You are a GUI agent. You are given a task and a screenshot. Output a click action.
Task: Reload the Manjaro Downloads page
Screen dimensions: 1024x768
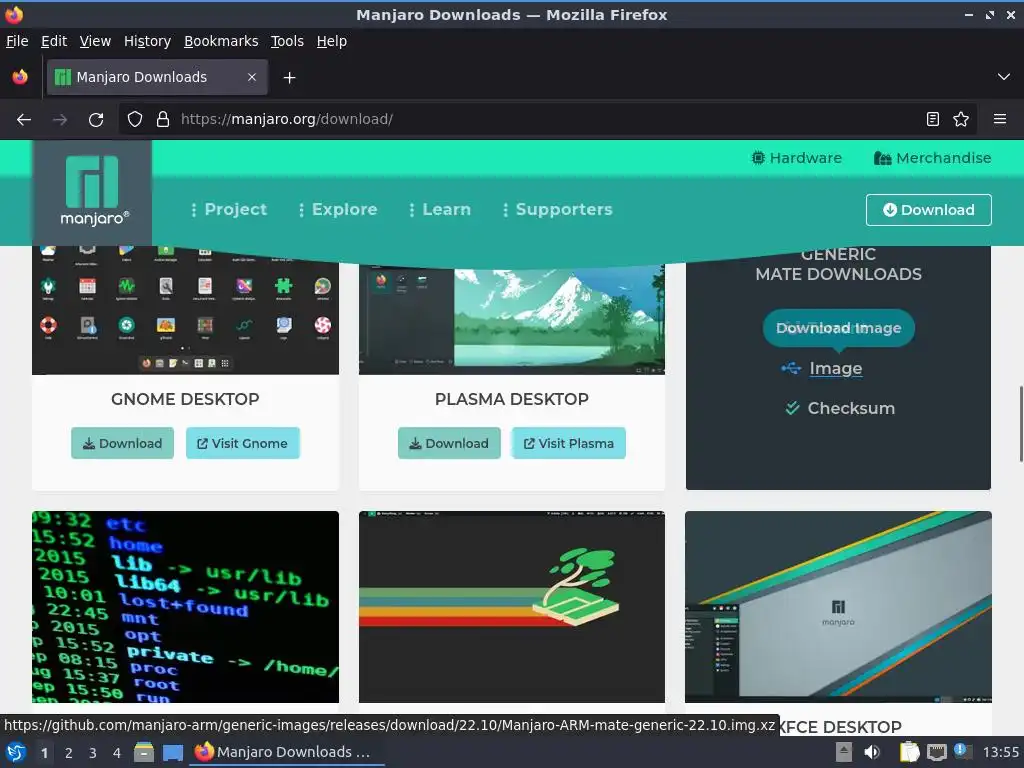point(96,120)
